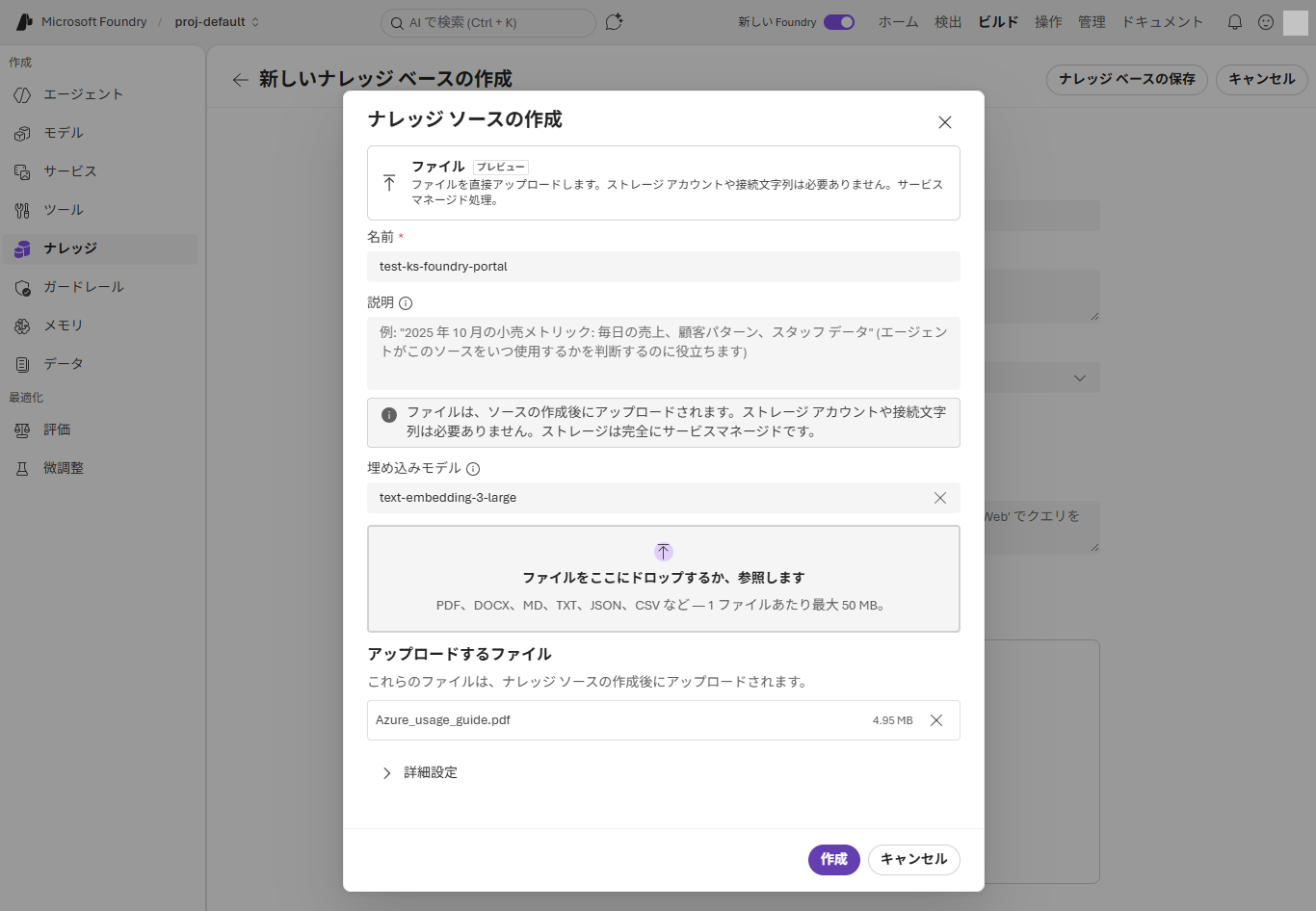The image size is (1316, 911).
Task: Click the file drop zone to browse
Action: point(664,579)
